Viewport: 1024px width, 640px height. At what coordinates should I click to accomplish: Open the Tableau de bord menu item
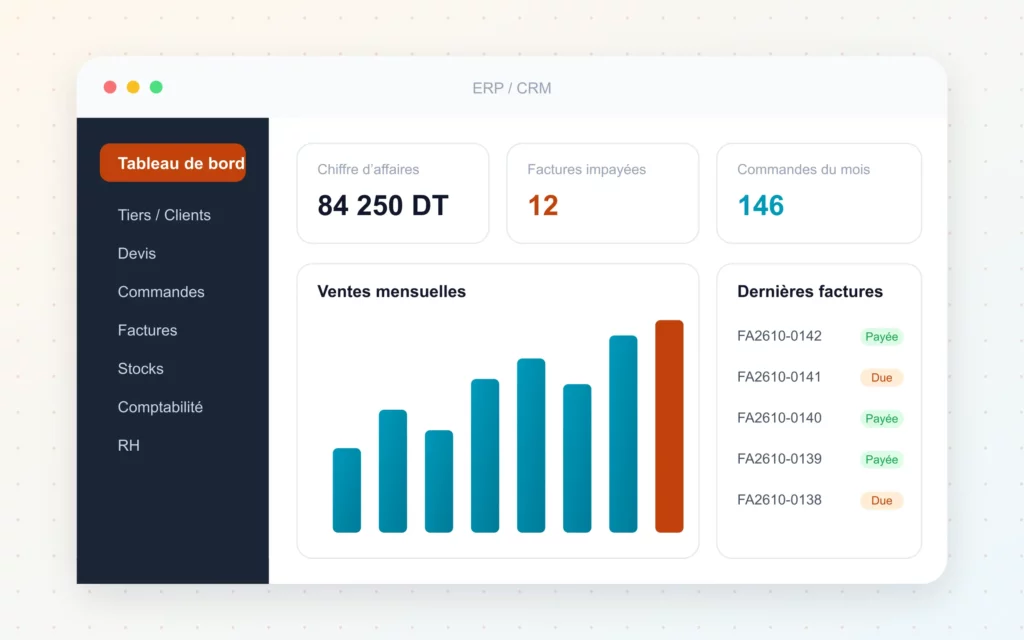pos(173,163)
